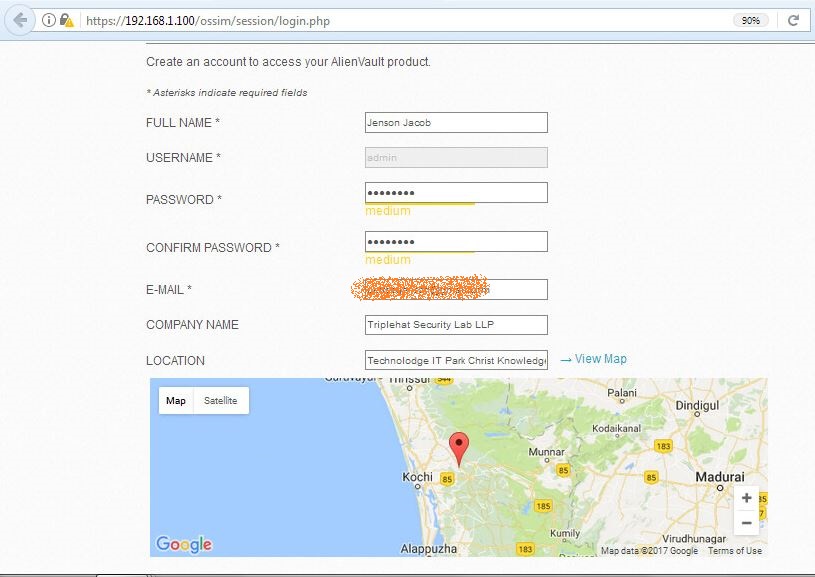This screenshot has height=577, width=815.
Task: Select the Palani label on the map
Action: [622, 392]
